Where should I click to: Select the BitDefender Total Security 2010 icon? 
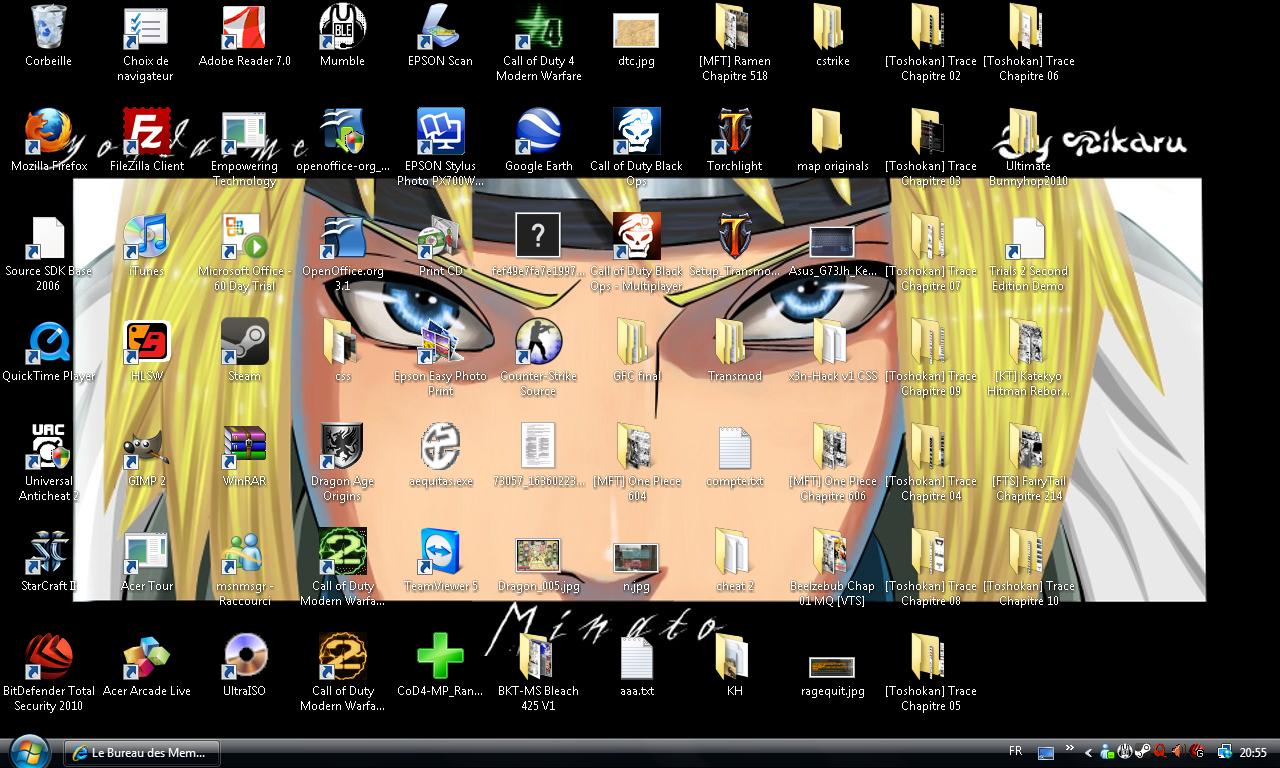[48, 657]
